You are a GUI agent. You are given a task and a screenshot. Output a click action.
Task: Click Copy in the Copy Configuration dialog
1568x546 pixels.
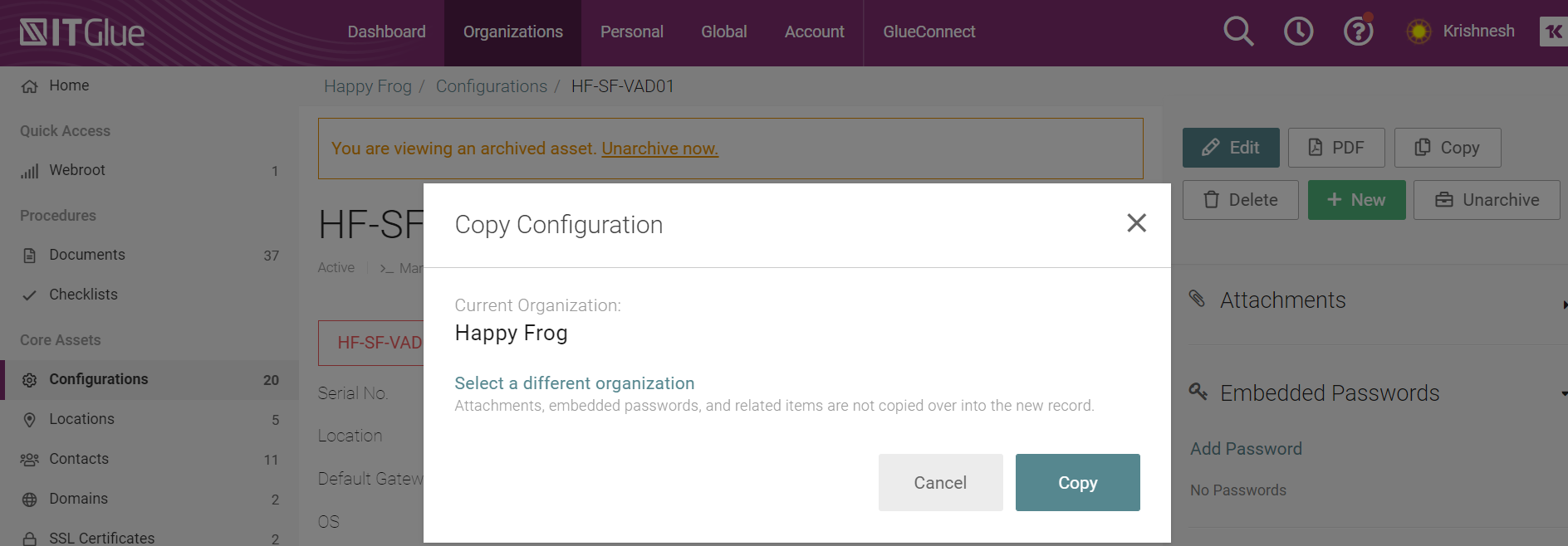1077,482
